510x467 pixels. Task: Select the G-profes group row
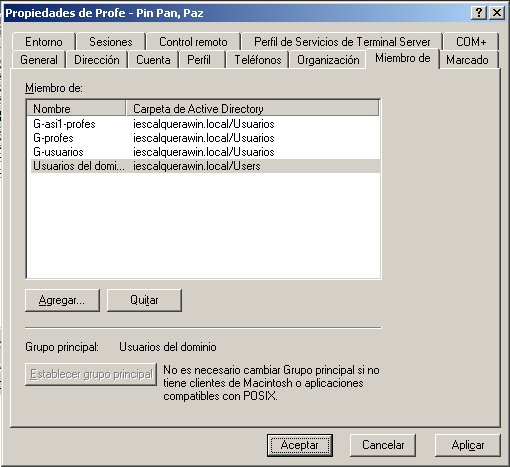pyautogui.click(x=203, y=138)
